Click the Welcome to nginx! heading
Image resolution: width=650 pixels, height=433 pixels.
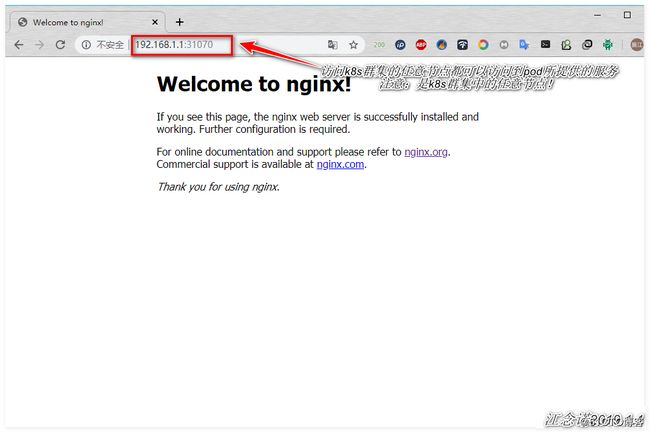(254, 84)
